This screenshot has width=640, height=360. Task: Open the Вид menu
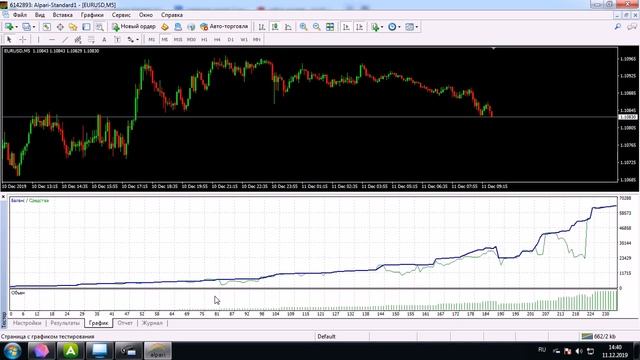point(40,15)
